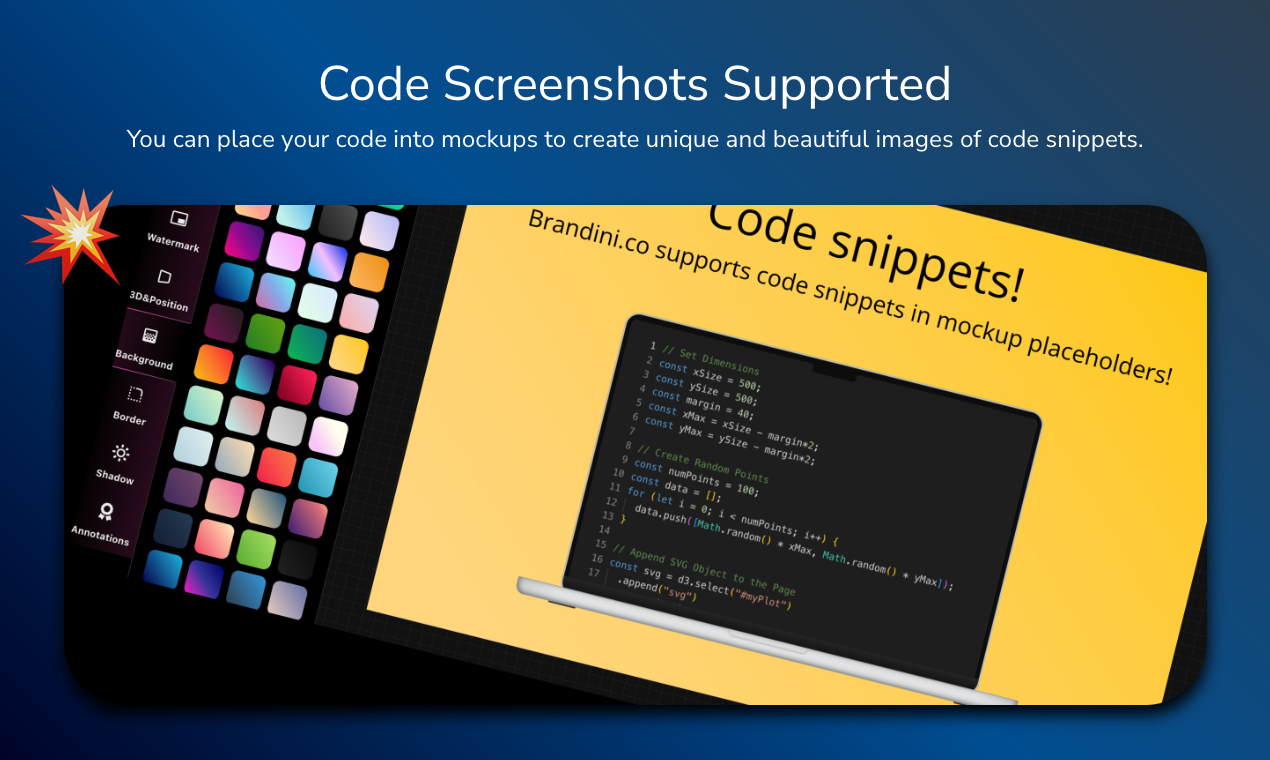Screen dimensions: 1270x760
Task: Select the magenta-purple gradient swatch
Action: coord(244,240)
